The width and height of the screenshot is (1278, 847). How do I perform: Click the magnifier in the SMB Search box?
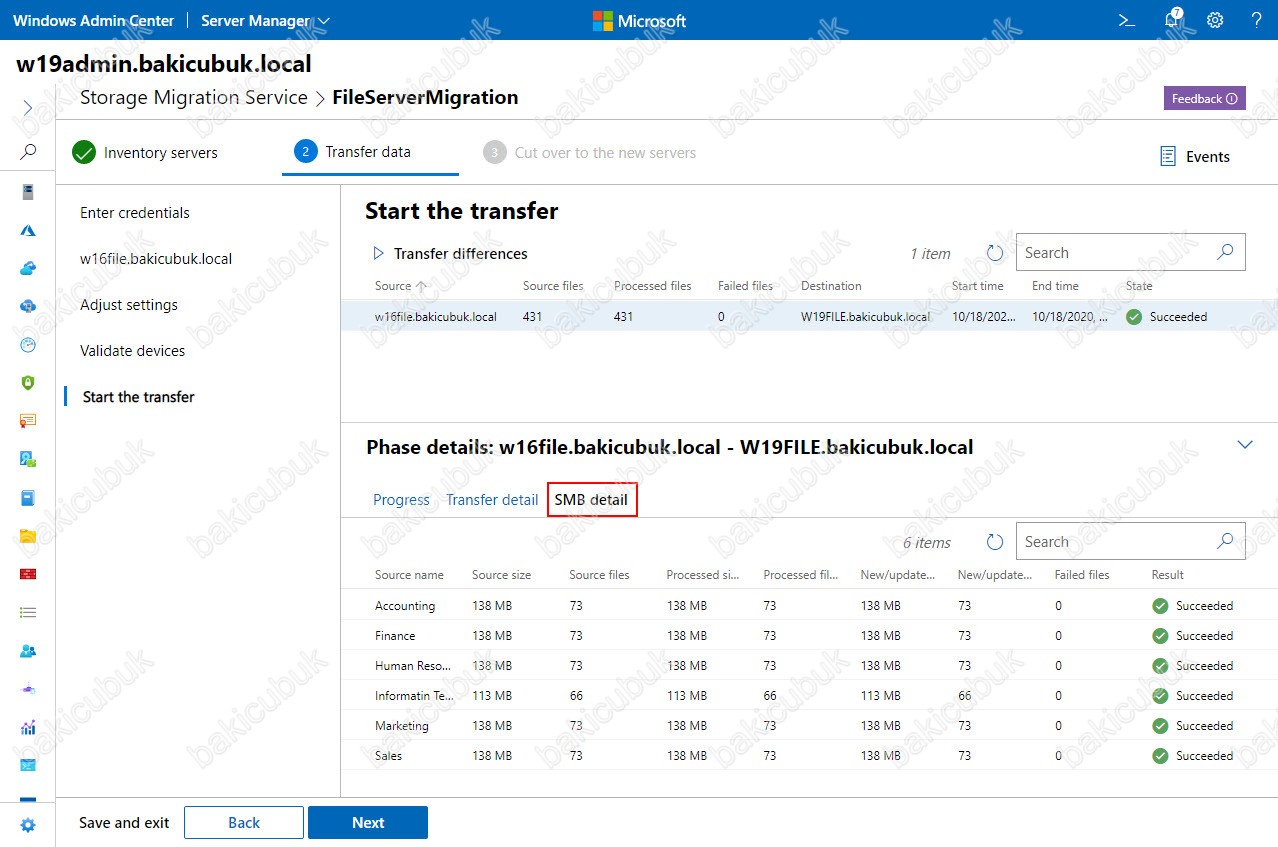pyautogui.click(x=1225, y=541)
